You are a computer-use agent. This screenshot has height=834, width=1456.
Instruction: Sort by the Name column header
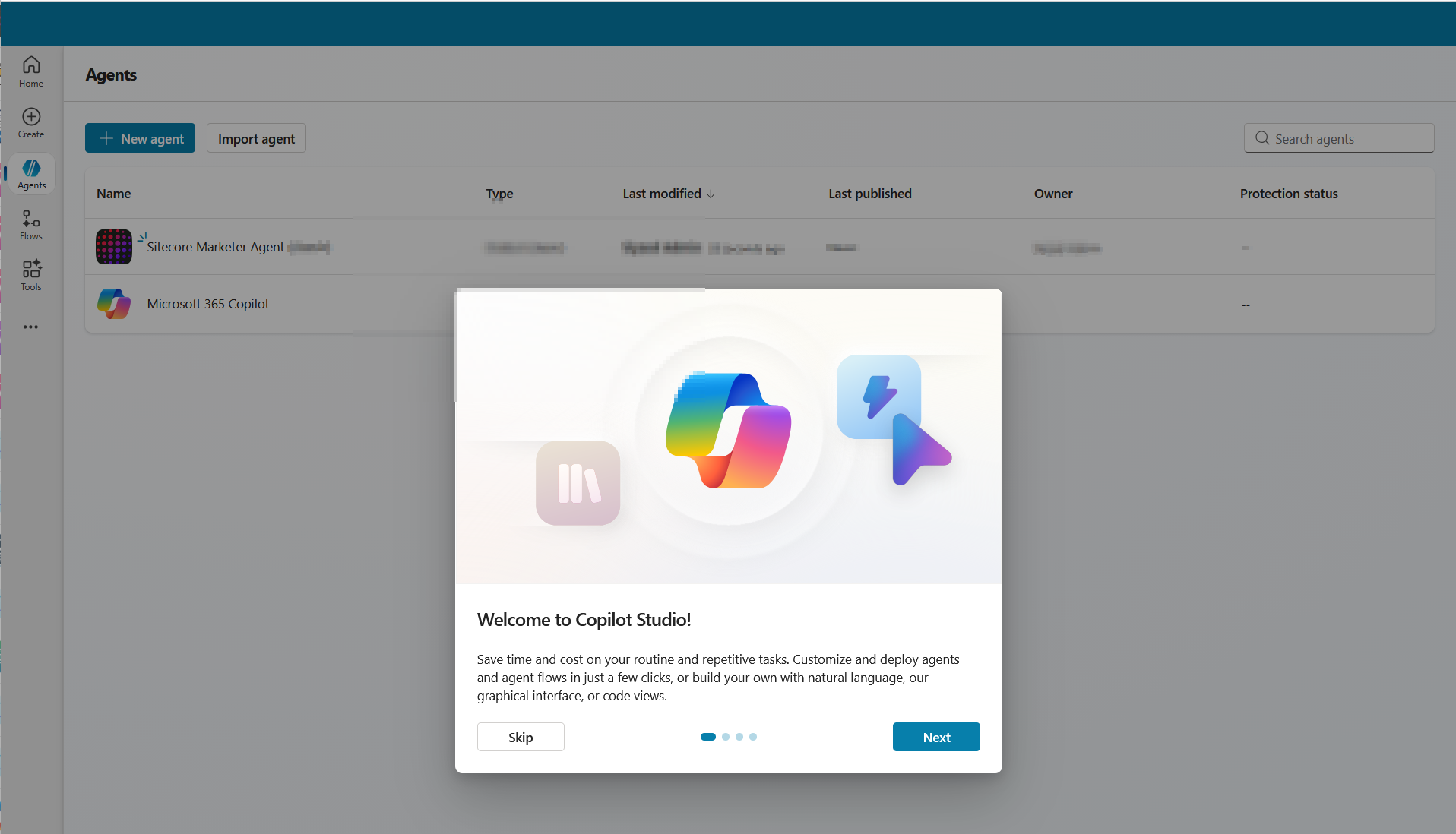click(x=114, y=194)
